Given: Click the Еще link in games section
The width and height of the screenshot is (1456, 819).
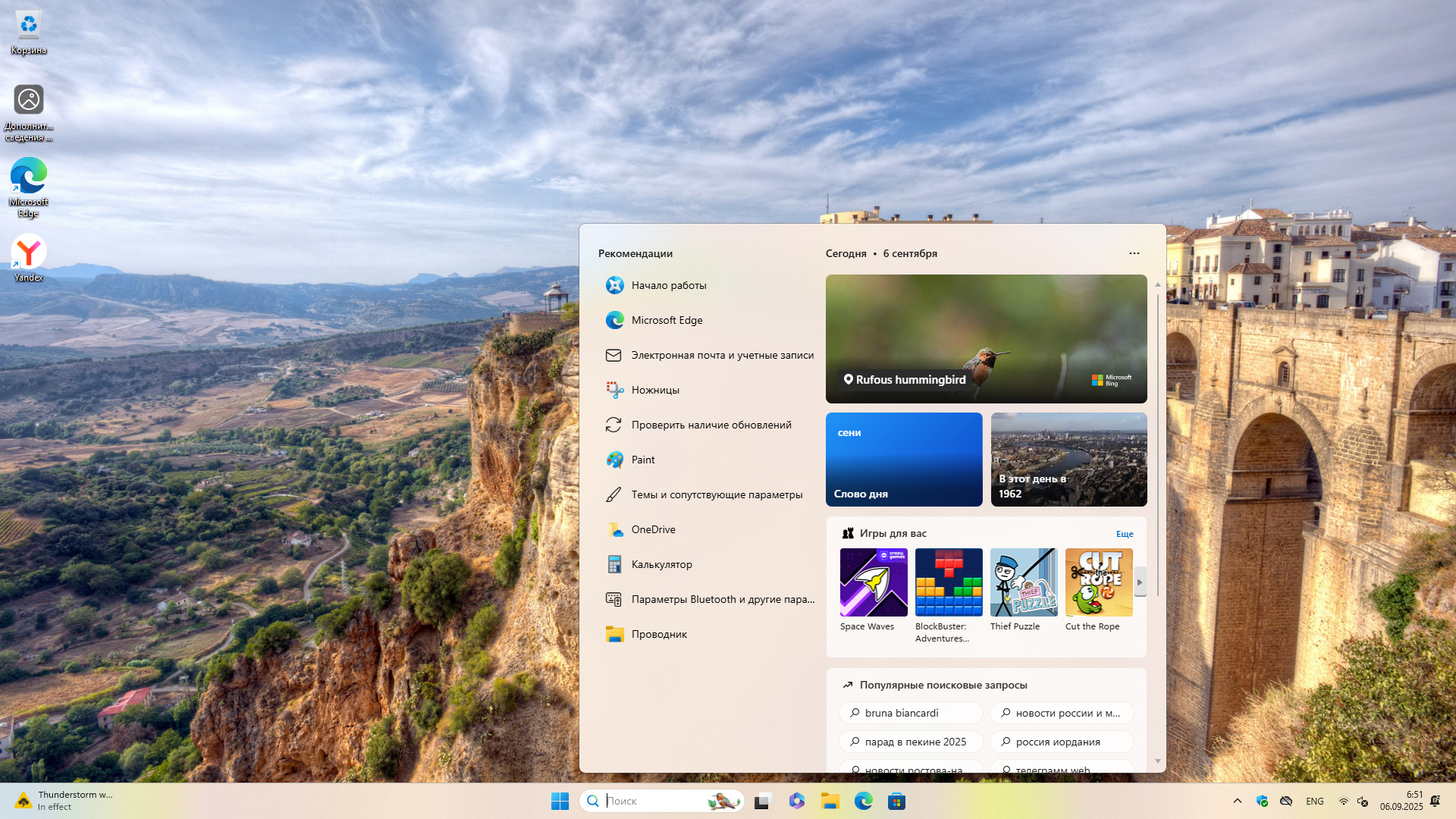Looking at the screenshot, I should (x=1124, y=534).
